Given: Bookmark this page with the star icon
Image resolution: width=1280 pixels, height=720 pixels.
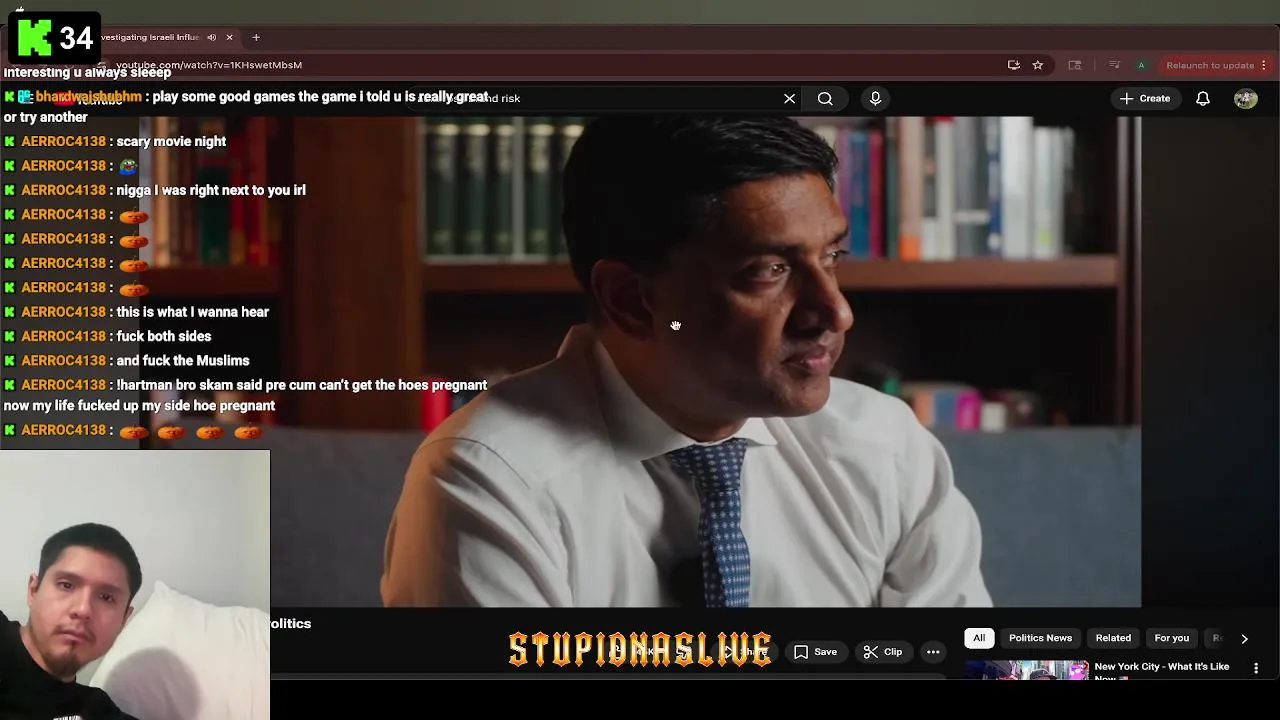Looking at the screenshot, I should click(x=1038, y=65).
